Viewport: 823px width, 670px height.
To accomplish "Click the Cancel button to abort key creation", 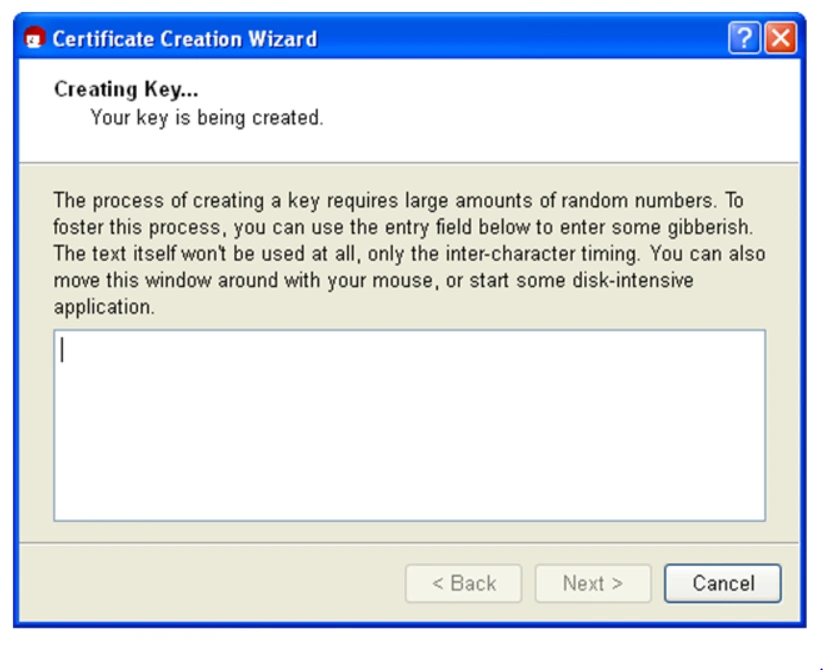I will [x=722, y=583].
